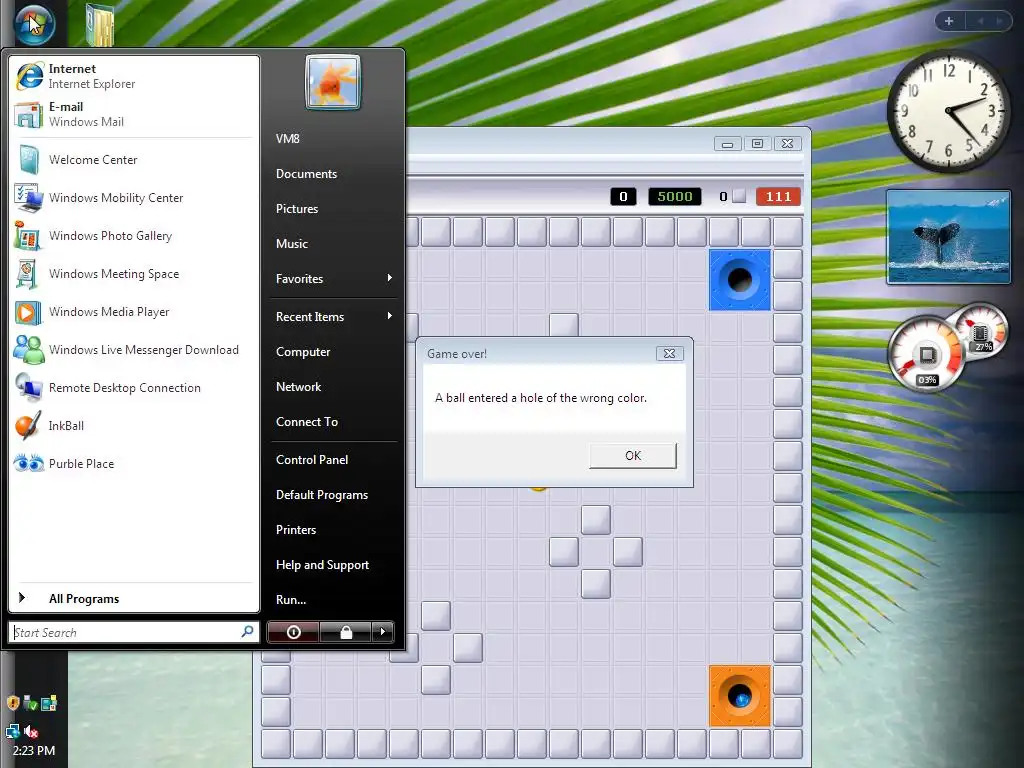Image resolution: width=1024 pixels, height=768 pixels.
Task: Click in the Start Search box
Action: click(x=134, y=632)
